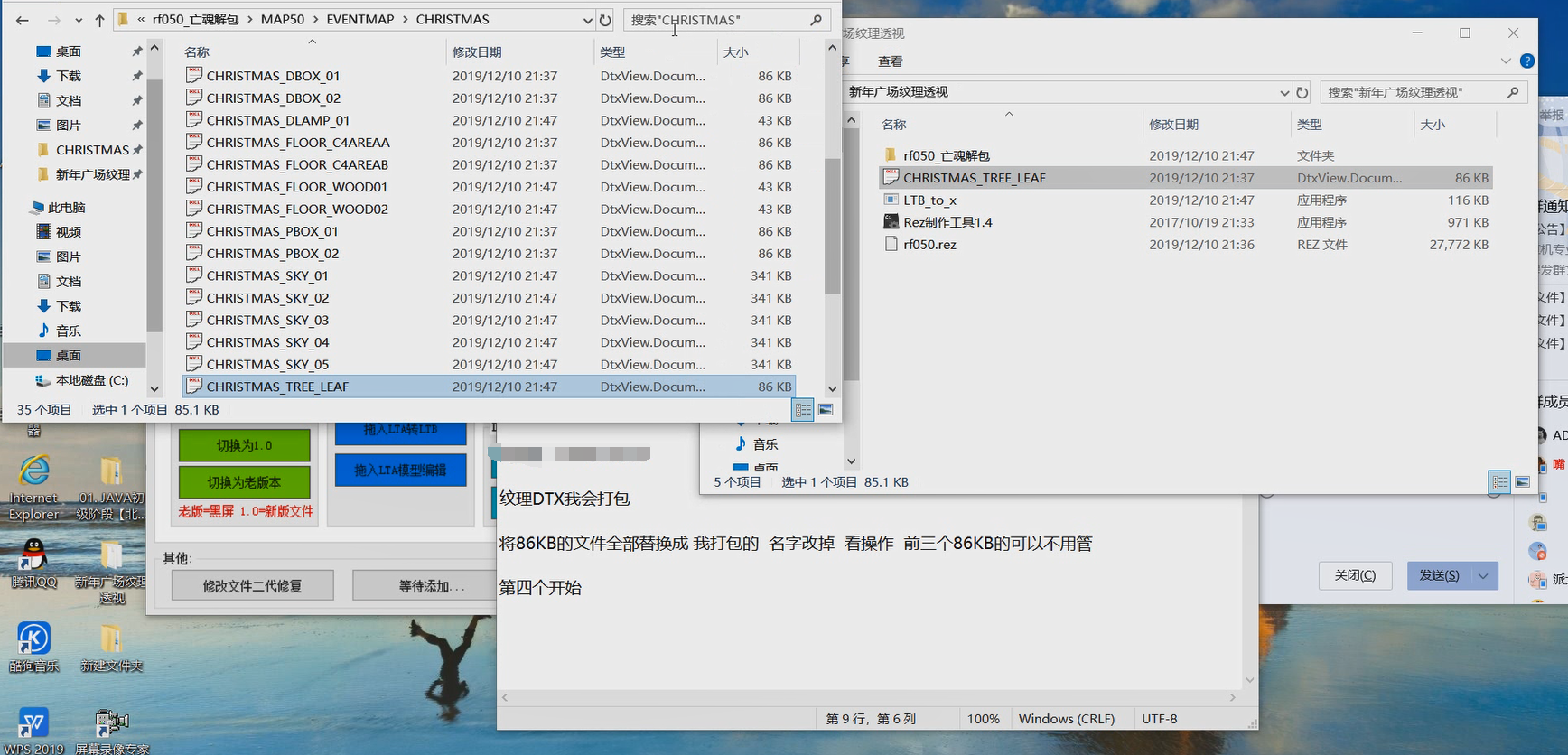Click the 关闭(C) button
Screen dimensions: 1568x755
1355,576
